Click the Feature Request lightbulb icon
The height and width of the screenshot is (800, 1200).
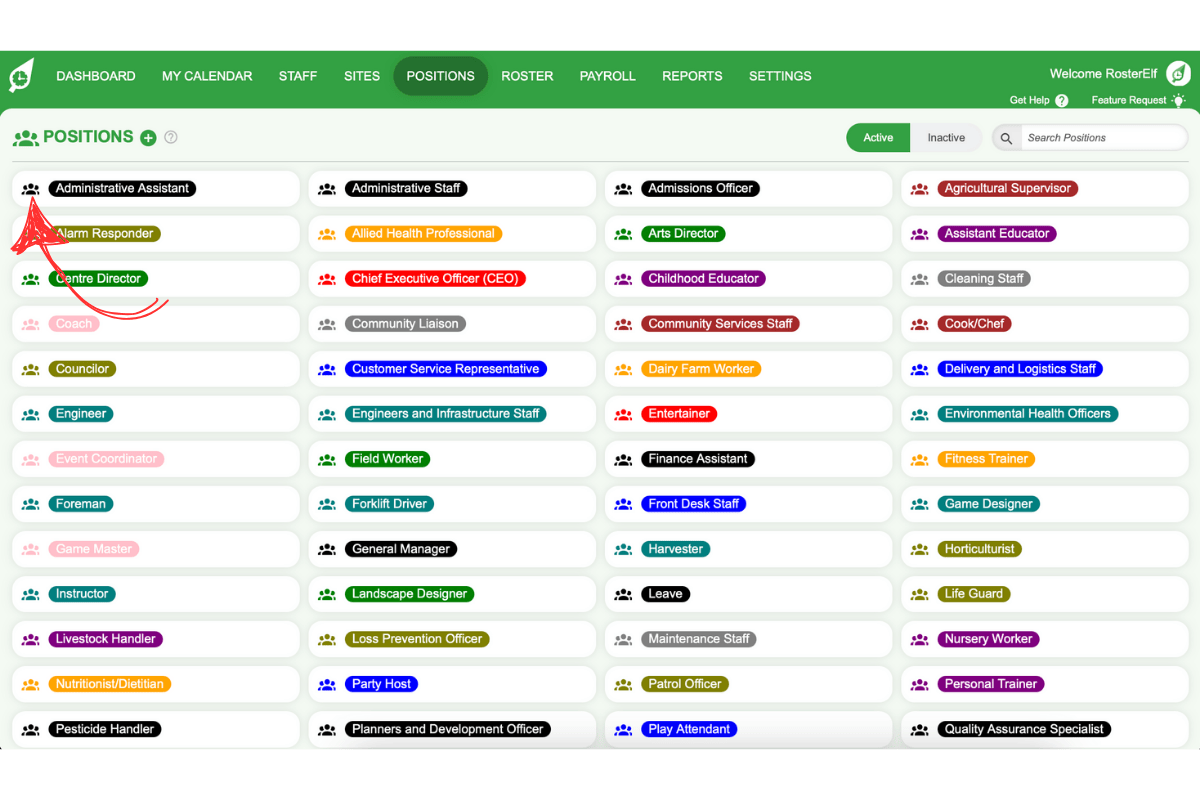click(1178, 100)
